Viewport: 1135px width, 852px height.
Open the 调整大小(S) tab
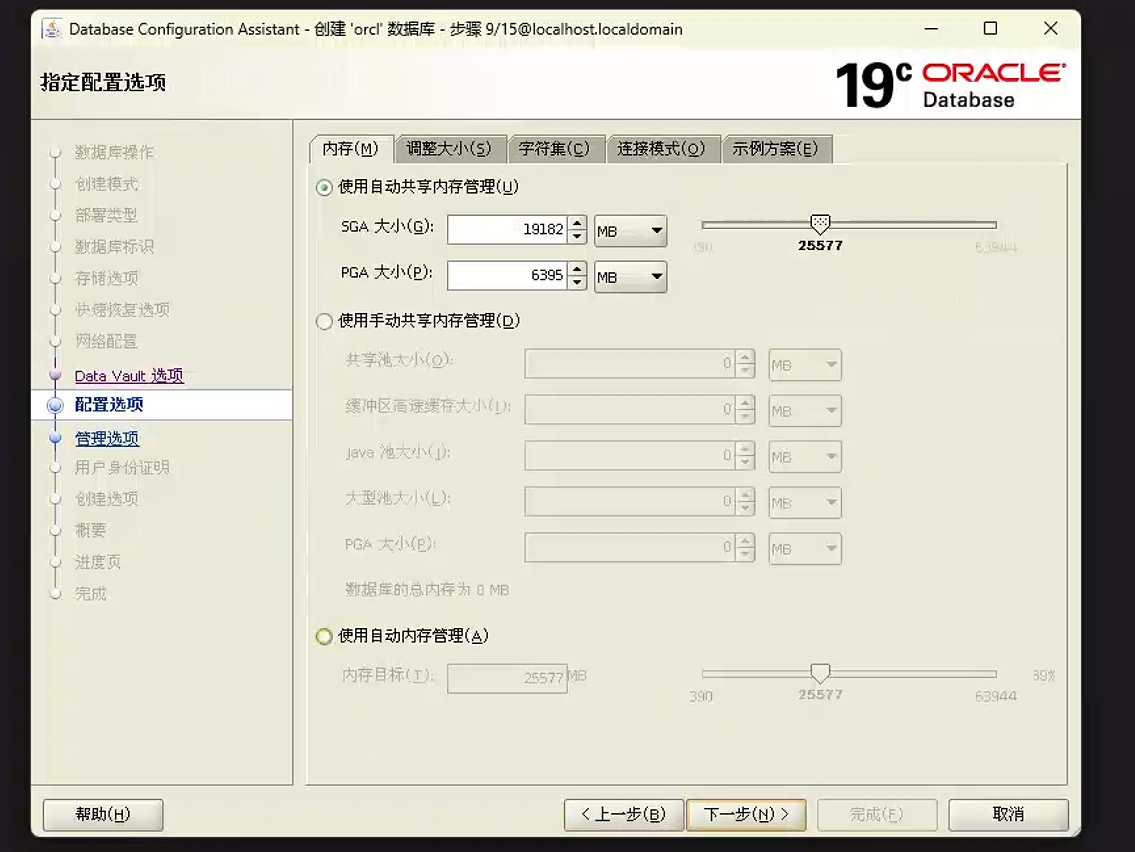(x=449, y=149)
